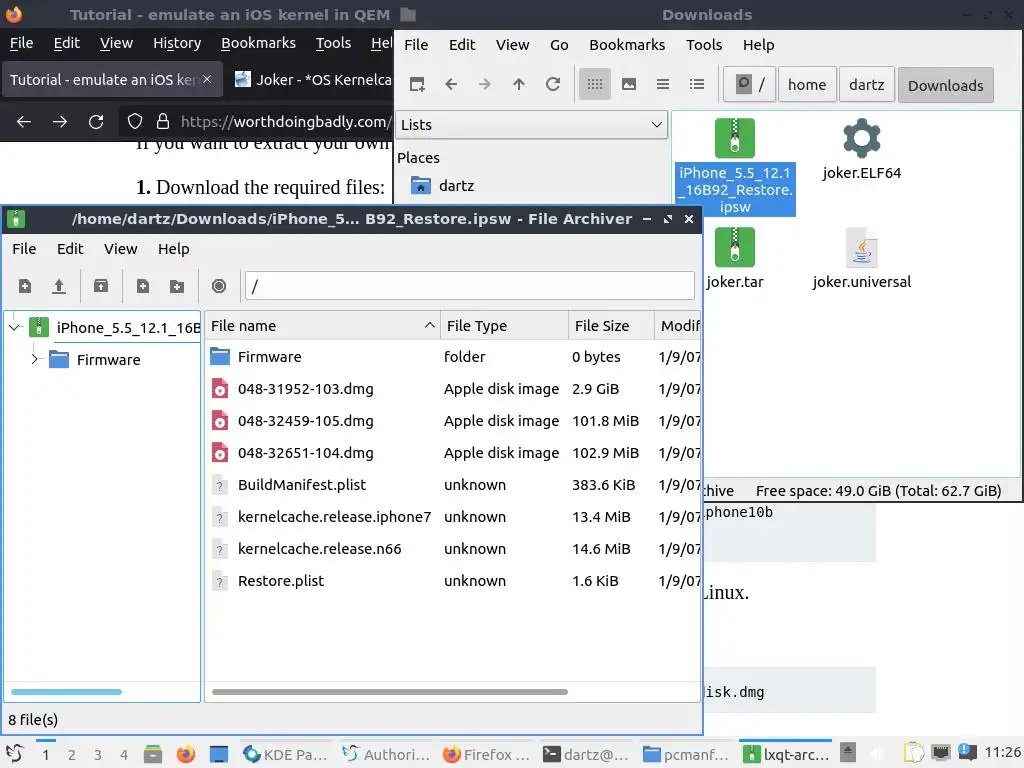Click Firefox tracking protection shield icon
The width and height of the screenshot is (1024, 768).
point(135,121)
